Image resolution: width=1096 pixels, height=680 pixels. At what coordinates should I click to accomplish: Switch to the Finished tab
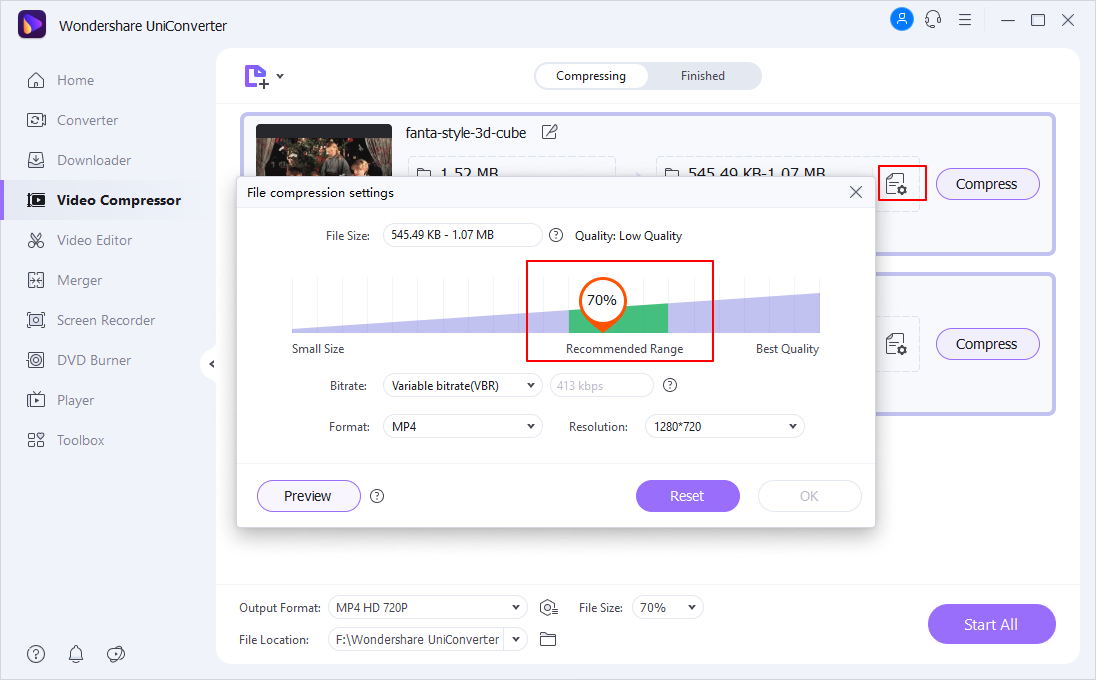tap(703, 76)
